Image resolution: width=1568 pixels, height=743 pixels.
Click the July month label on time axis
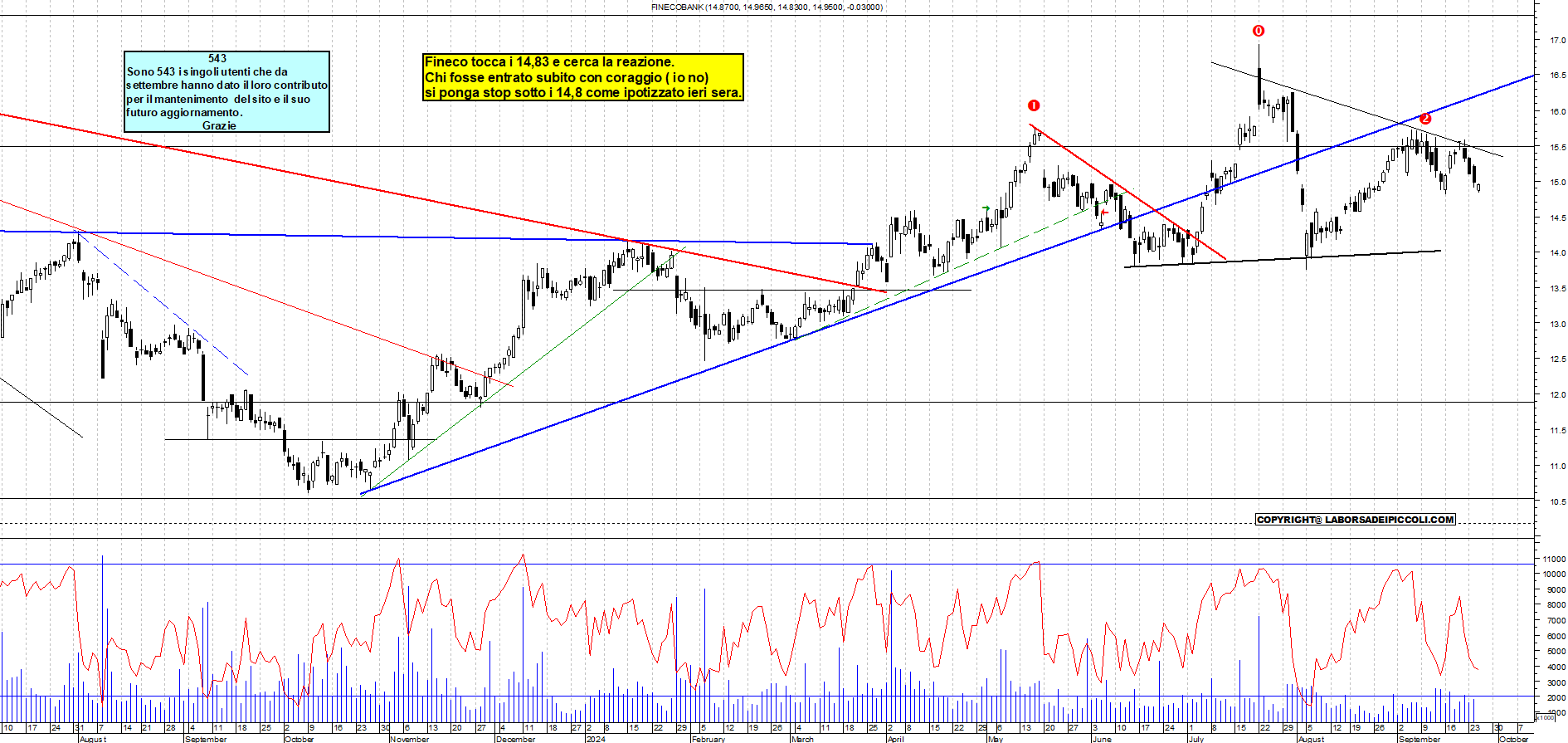[1195, 739]
